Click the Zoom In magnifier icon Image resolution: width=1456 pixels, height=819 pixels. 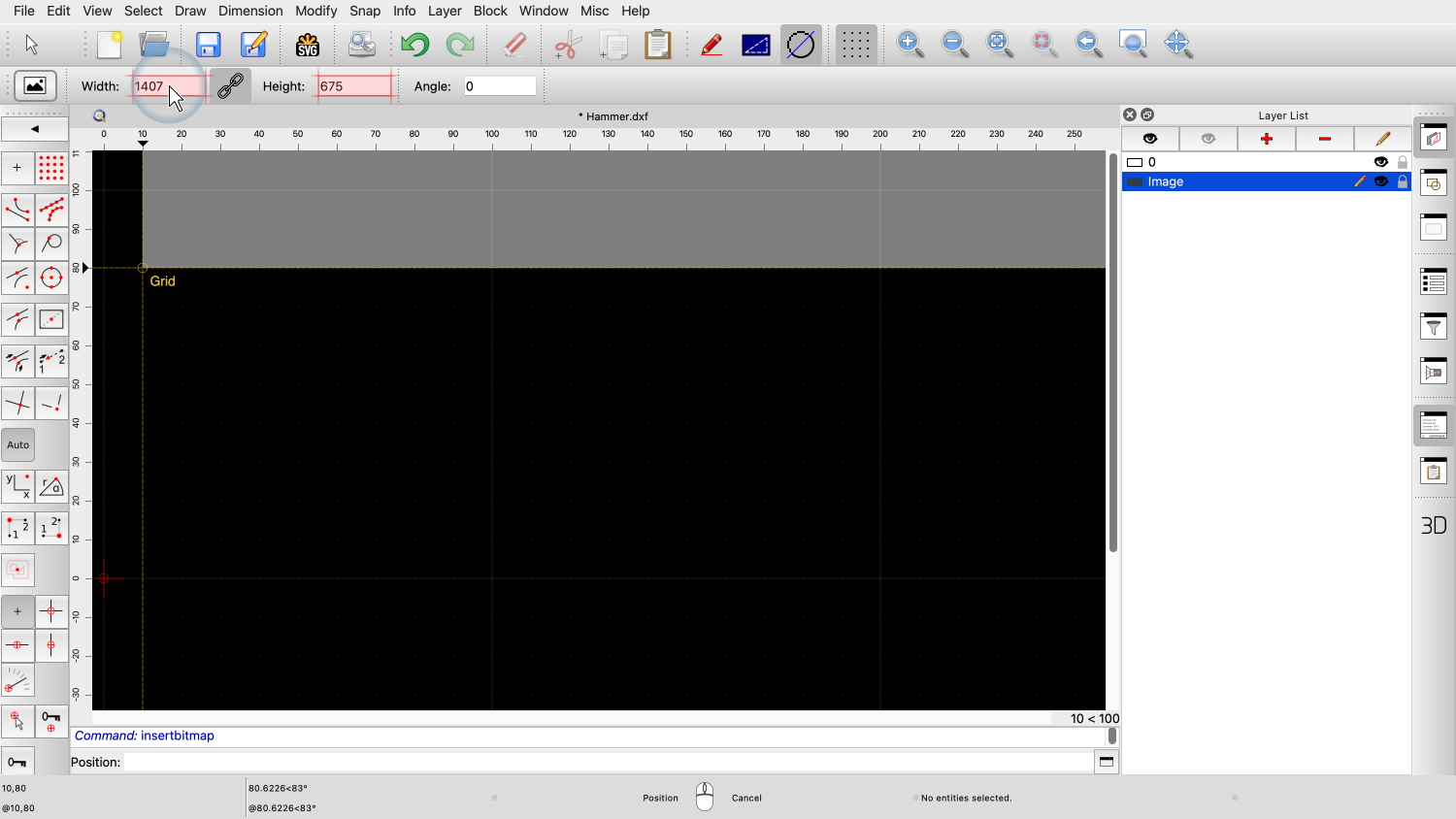click(x=910, y=44)
